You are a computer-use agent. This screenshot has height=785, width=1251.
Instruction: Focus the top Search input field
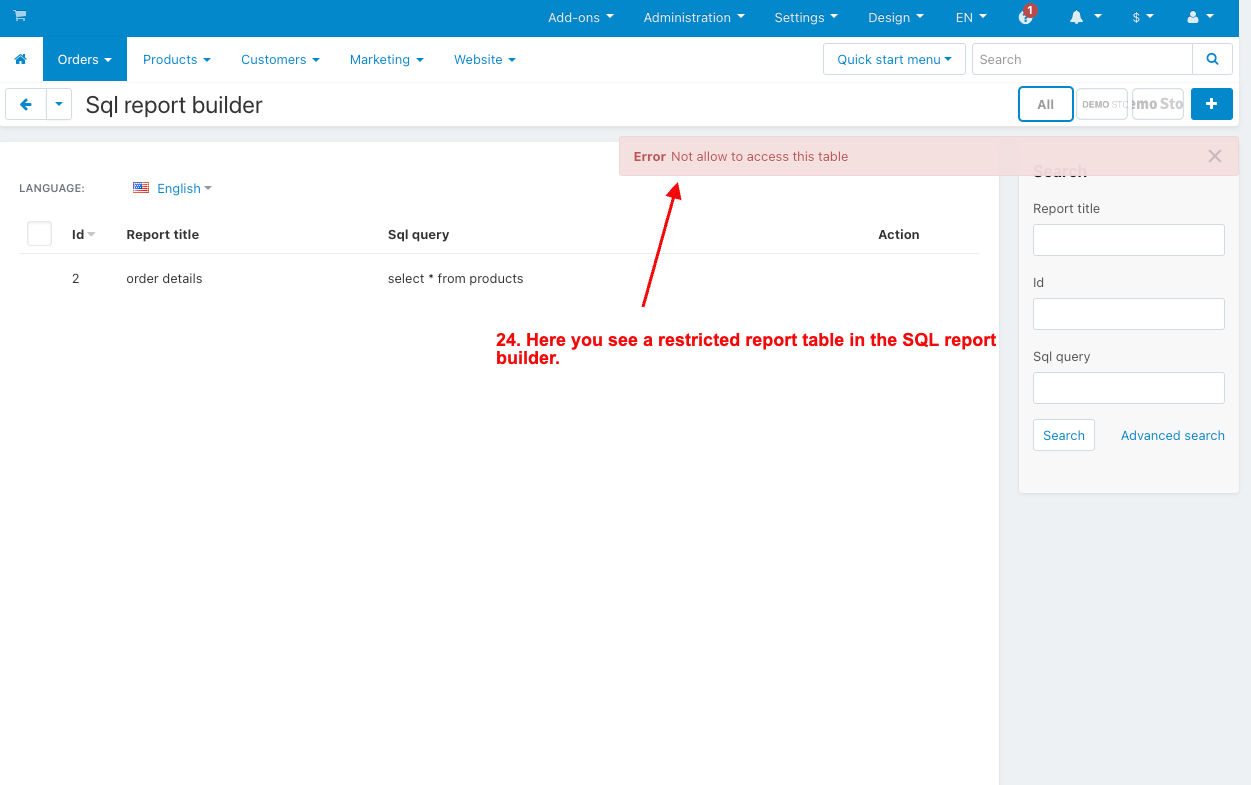point(1082,59)
